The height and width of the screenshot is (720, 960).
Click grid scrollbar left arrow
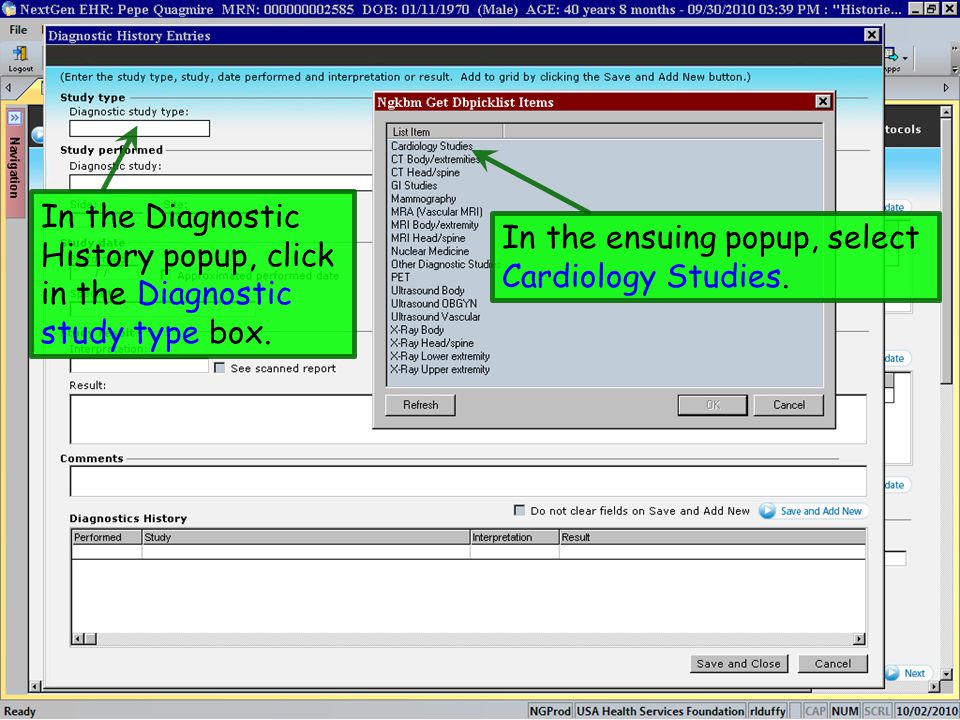coord(78,639)
